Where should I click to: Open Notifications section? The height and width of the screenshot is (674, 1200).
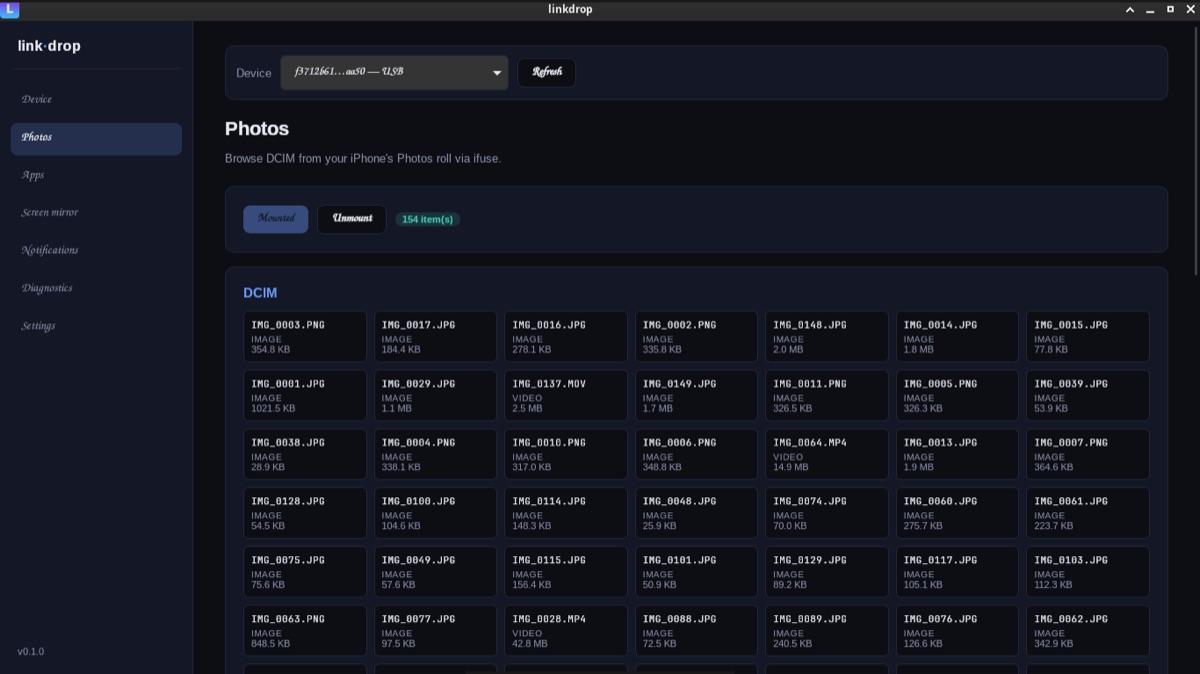[96, 251]
